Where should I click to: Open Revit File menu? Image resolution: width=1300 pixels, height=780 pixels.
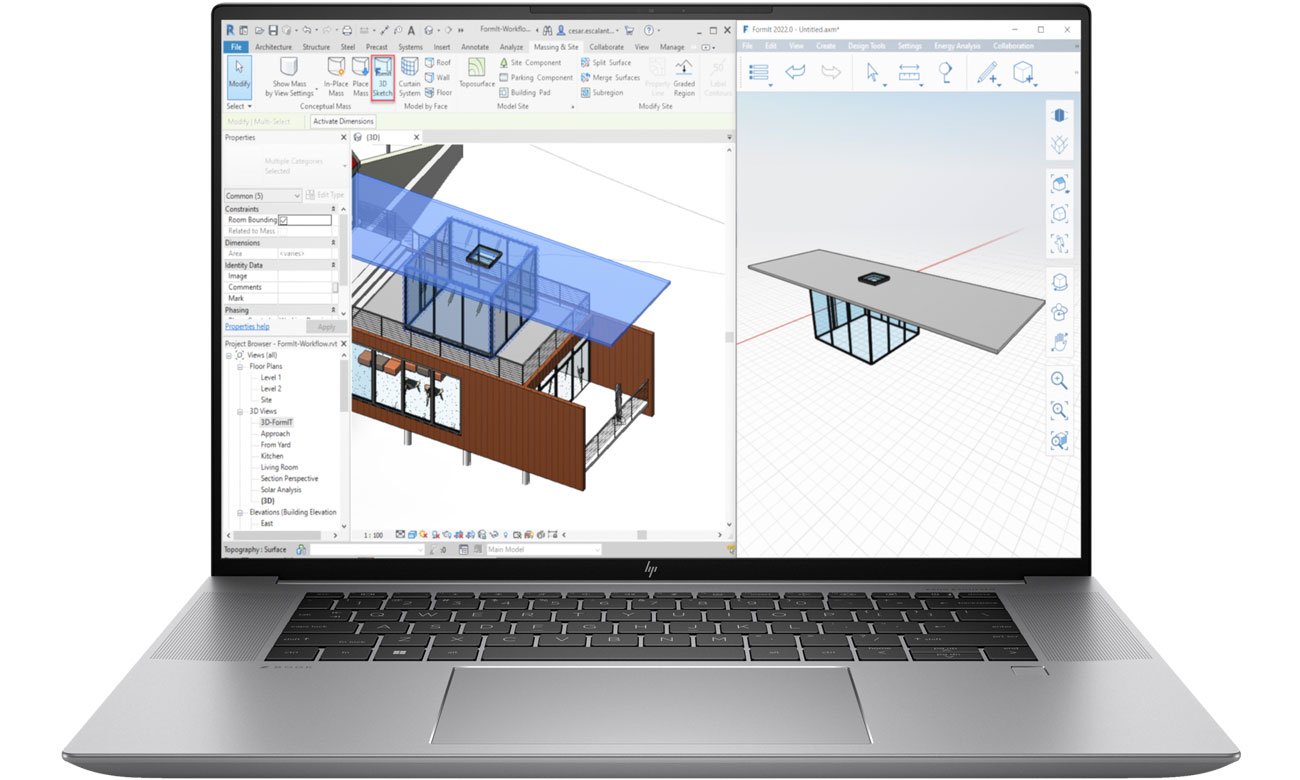(236, 47)
